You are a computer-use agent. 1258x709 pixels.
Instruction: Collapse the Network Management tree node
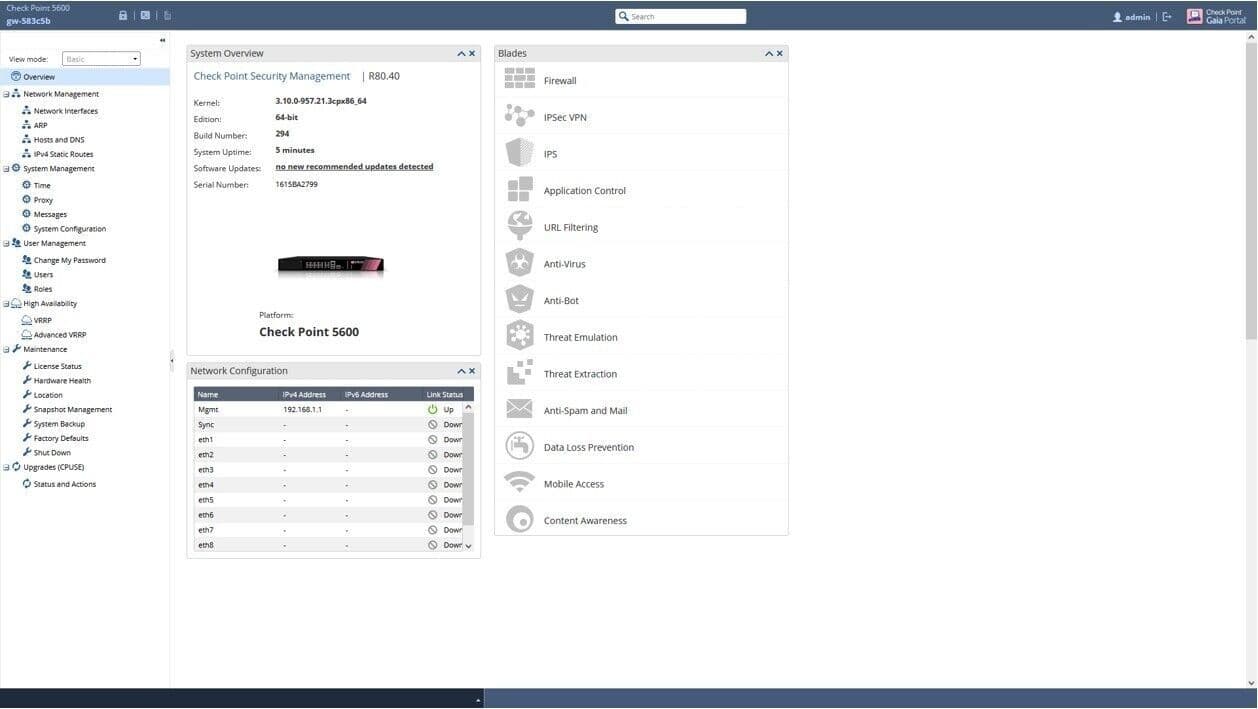(8, 93)
